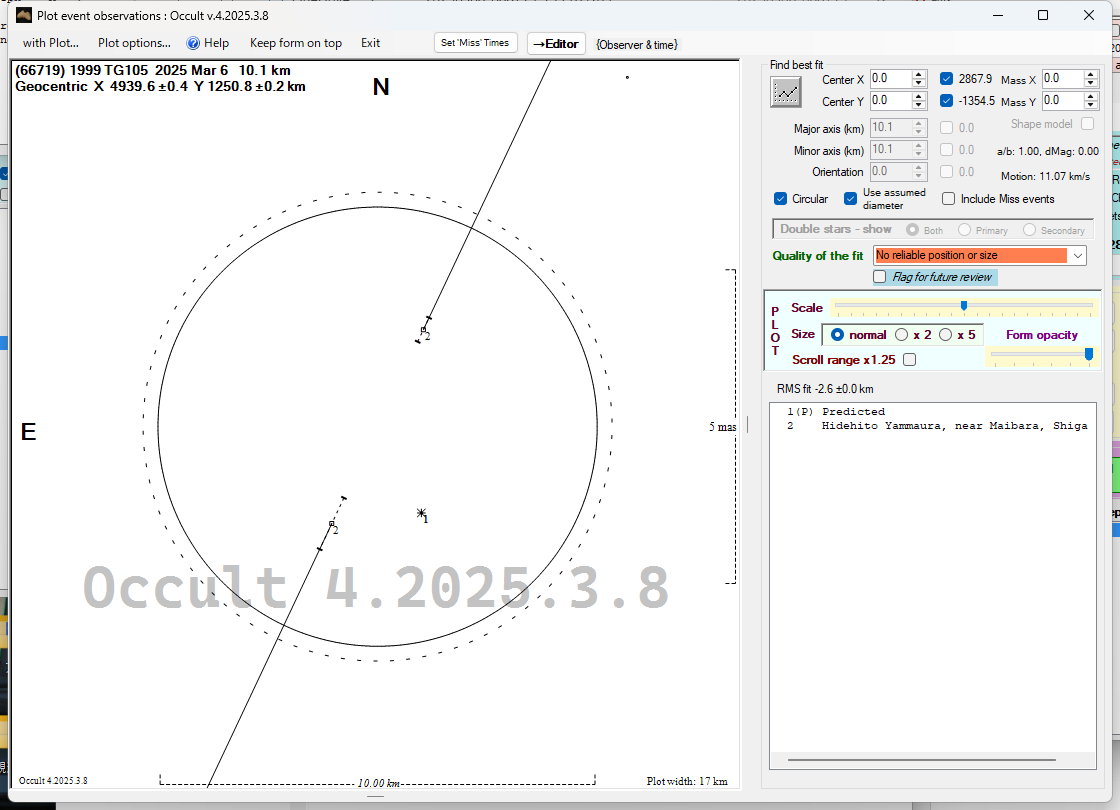This screenshot has height=810, width=1120.
Task: Click the Scale slider handle
Action: pos(963,306)
